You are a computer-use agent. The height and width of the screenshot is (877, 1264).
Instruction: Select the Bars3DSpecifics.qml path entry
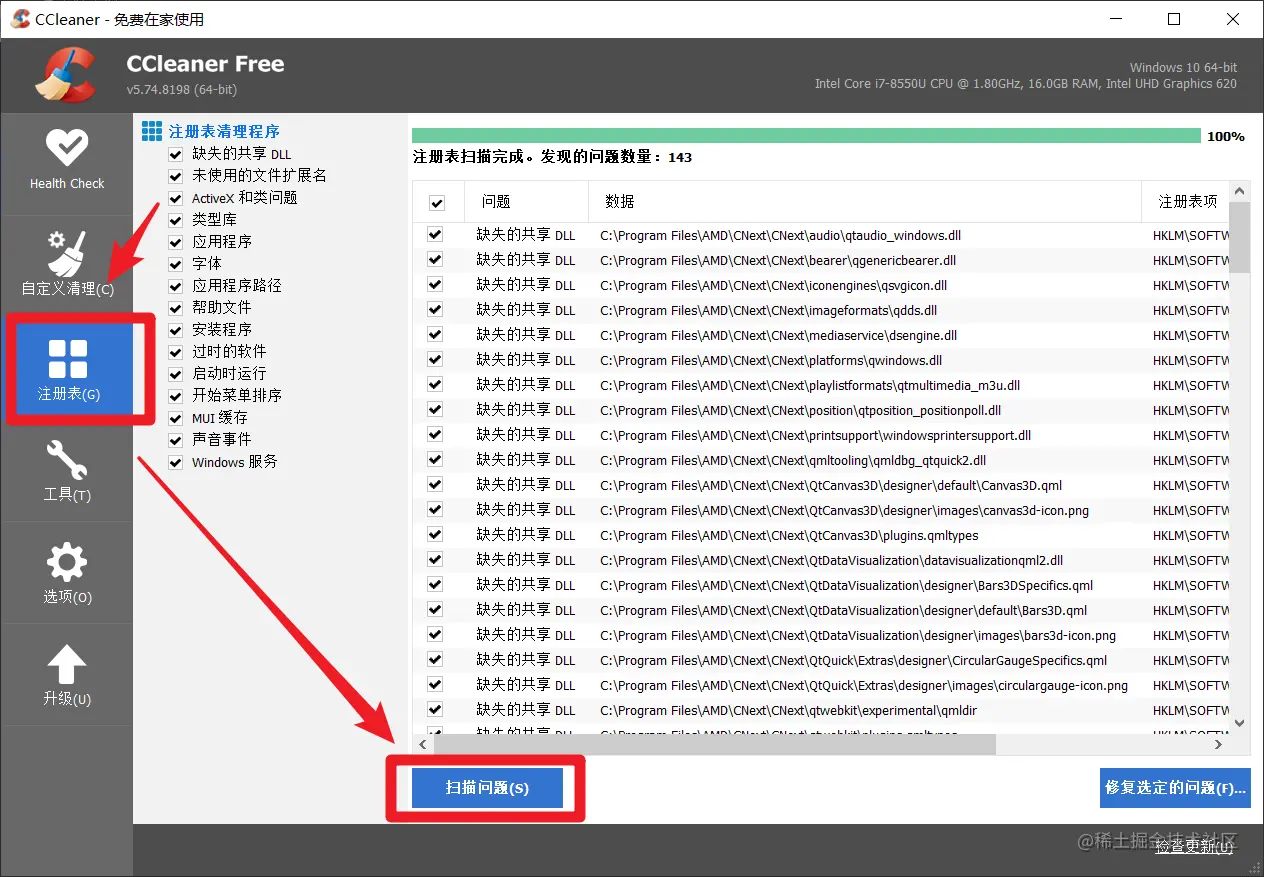tap(846, 585)
